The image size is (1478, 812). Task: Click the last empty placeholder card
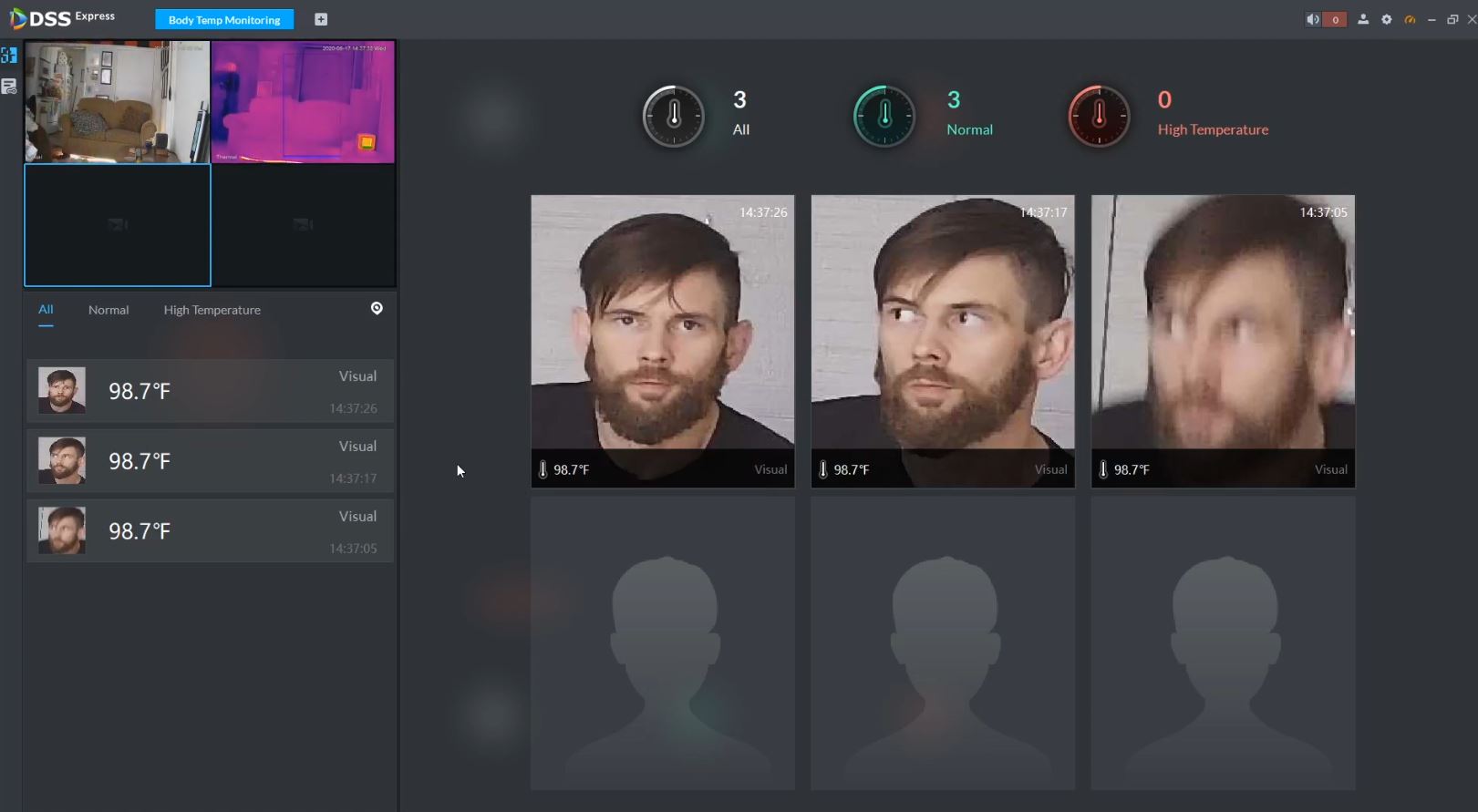click(1223, 643)
